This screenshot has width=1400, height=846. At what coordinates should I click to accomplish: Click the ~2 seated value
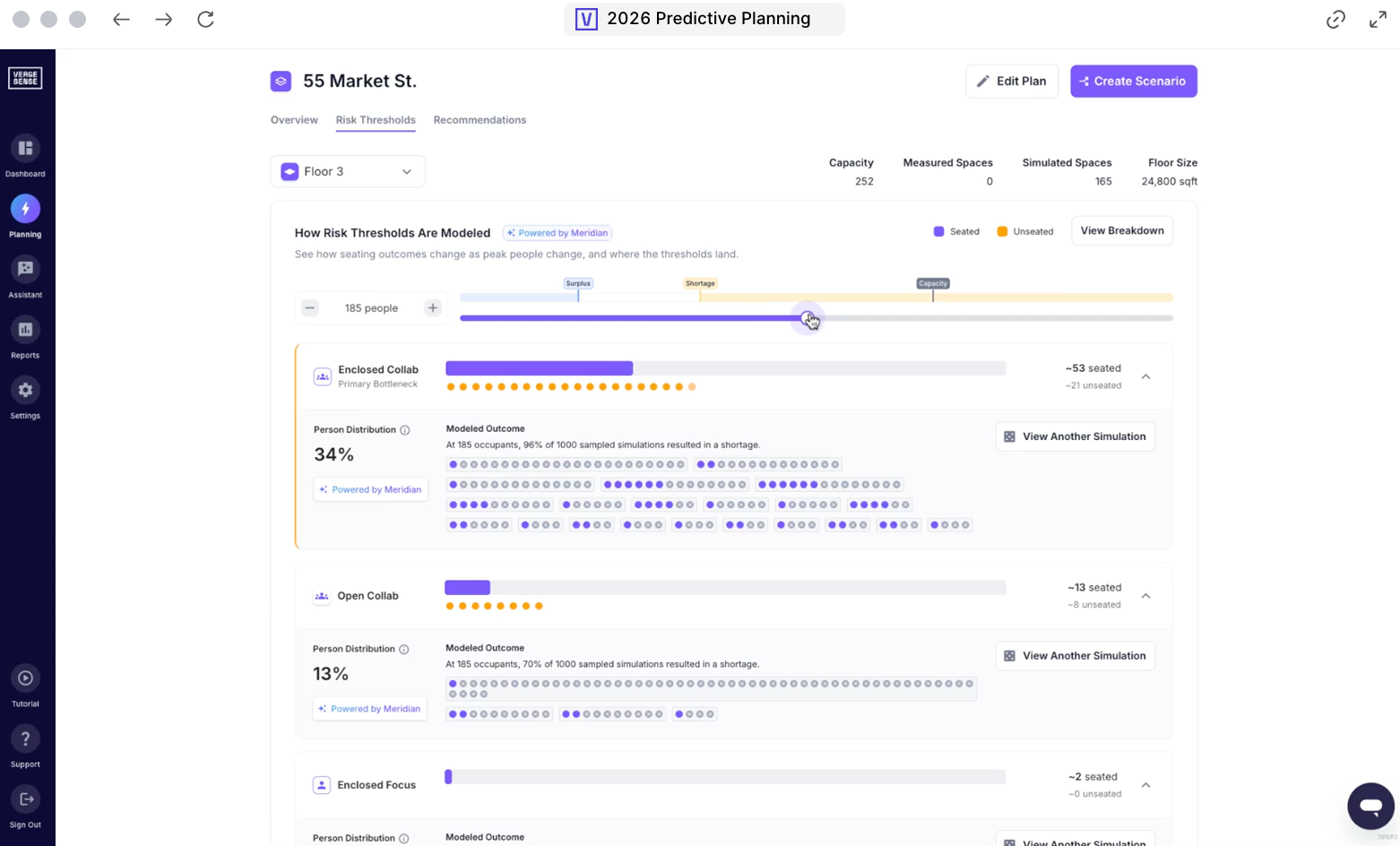click(x=1093, y=777)
